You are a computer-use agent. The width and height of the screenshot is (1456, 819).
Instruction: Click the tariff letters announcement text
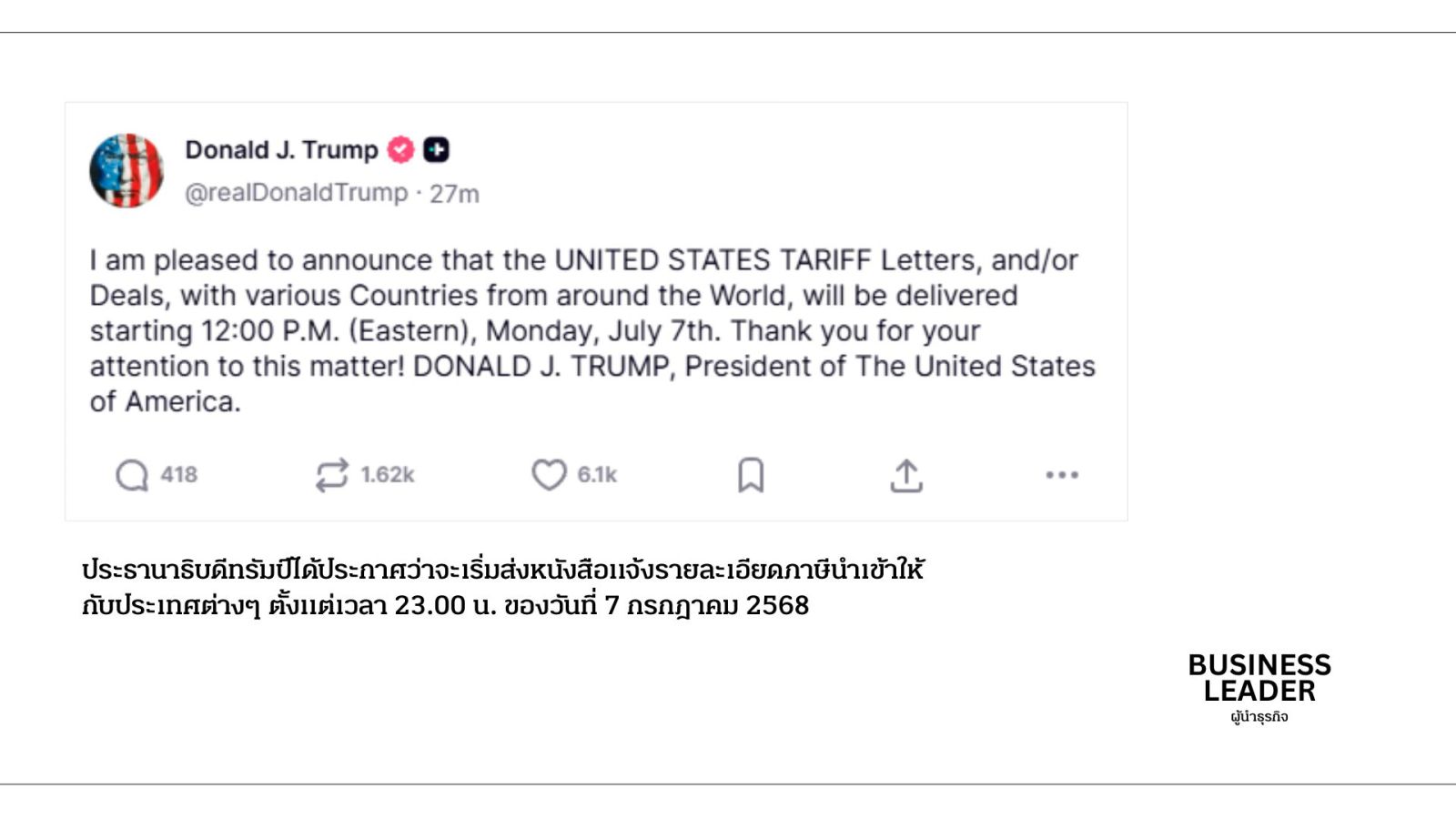pyautogui.click(x=591, y=330)
